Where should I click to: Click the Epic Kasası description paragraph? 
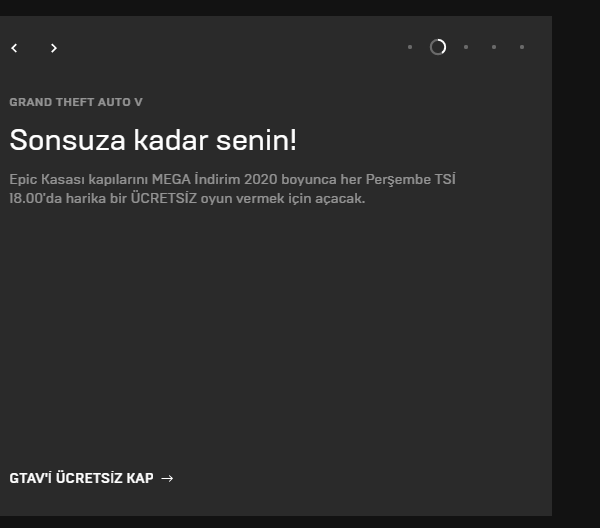232,189
